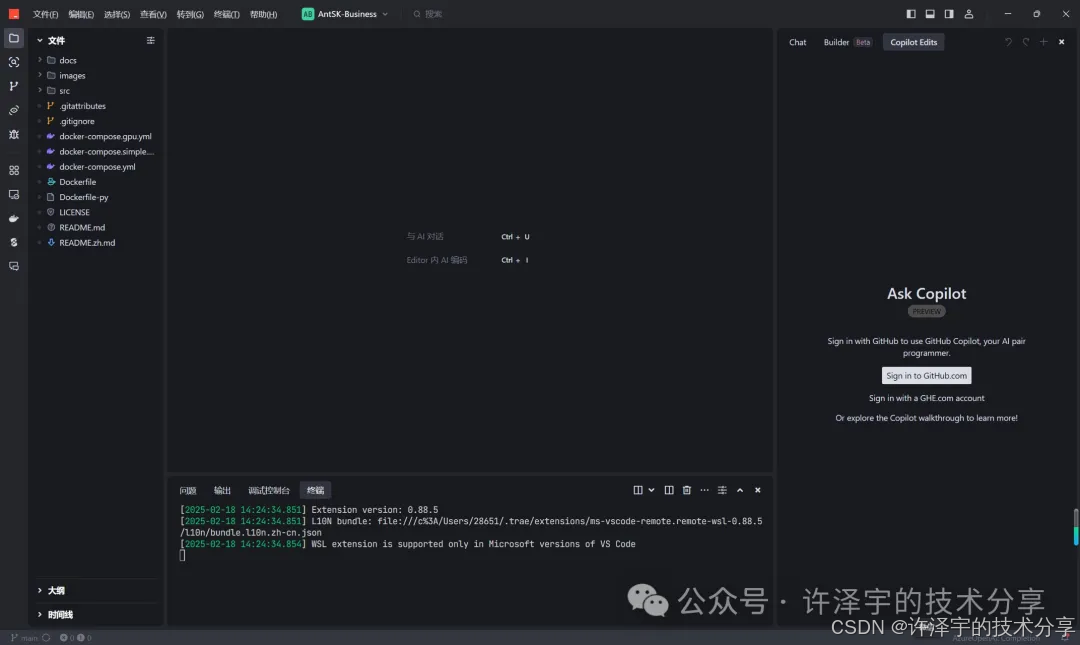Screen dimensions: 1080x645
Task: Split the terminal with the split icon
Action: point(669,490)
